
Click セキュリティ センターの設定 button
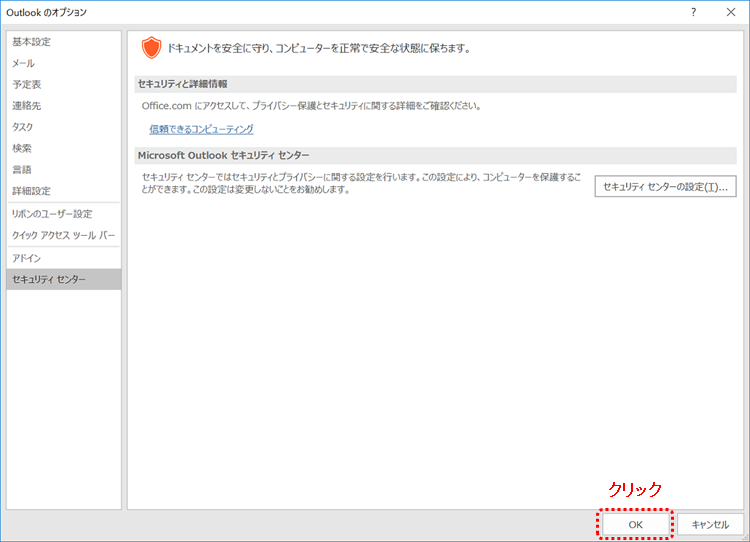(665, 187)
